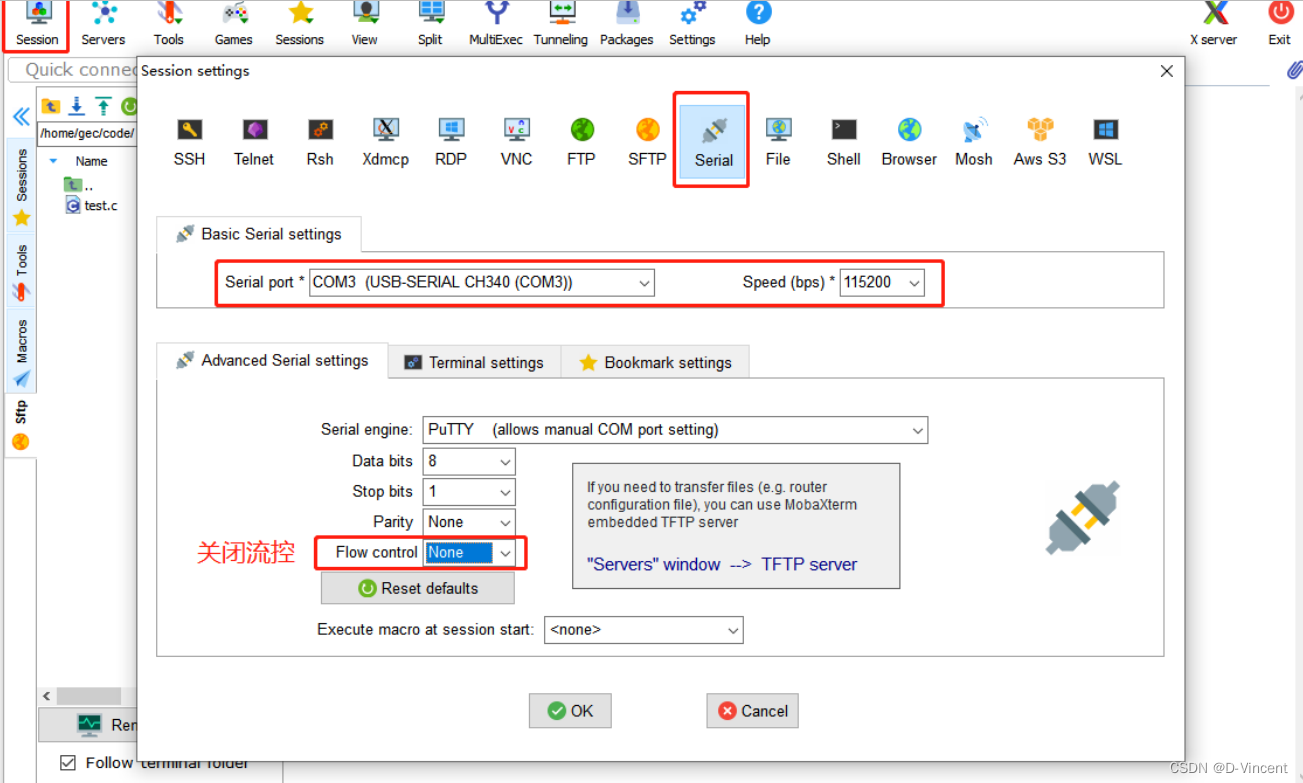Click the upload arrow in SFTP toolbar
This screenshot has width=1303, height=783.
click(x=103, y=106)
